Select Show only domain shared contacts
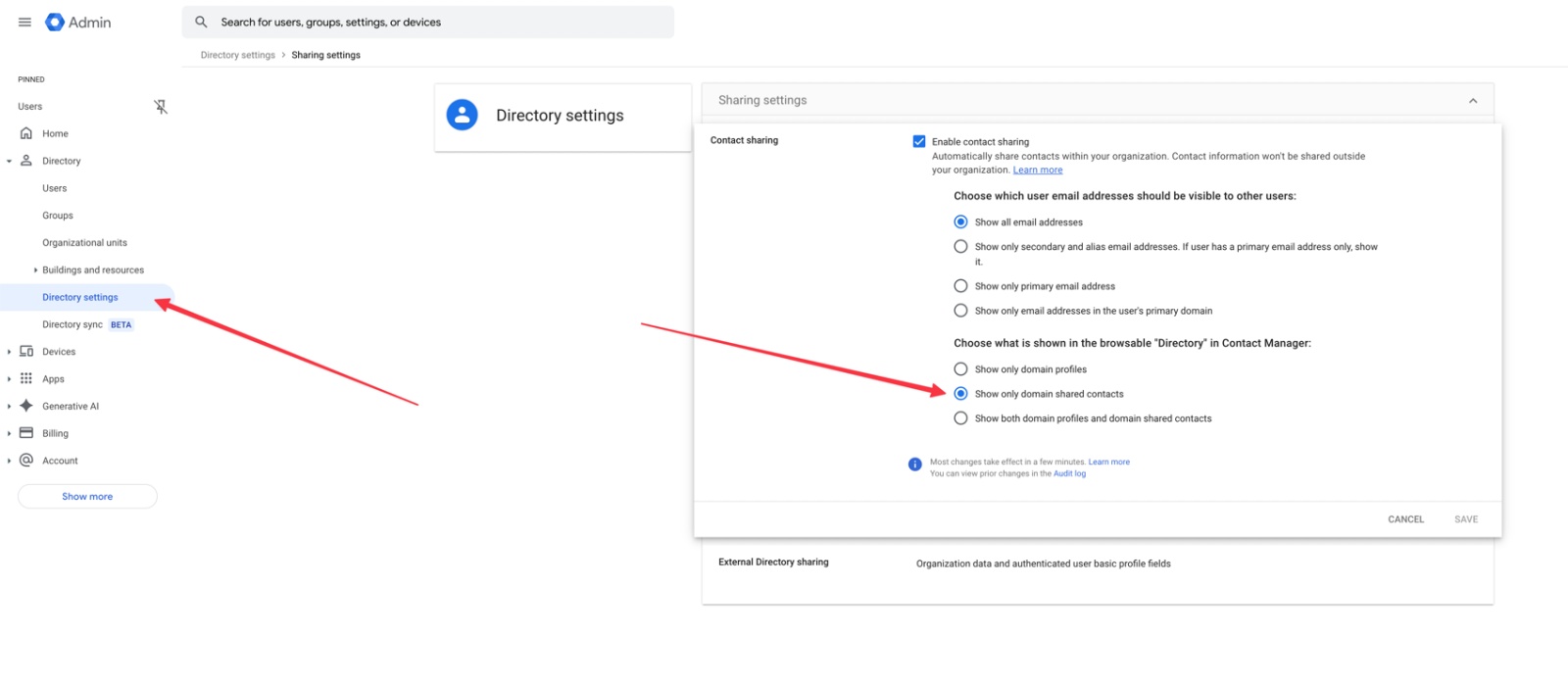1568x685 pixels. tap(960, 393)
